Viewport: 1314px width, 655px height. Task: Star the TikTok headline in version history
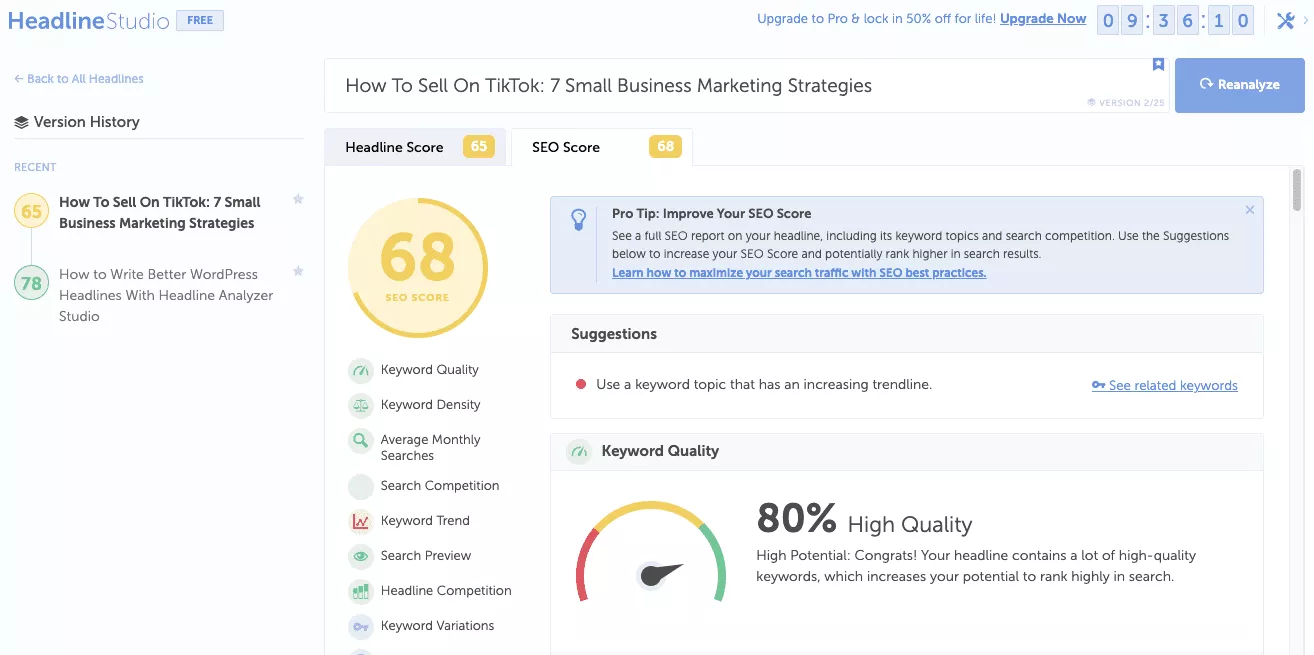coord(298,200)
